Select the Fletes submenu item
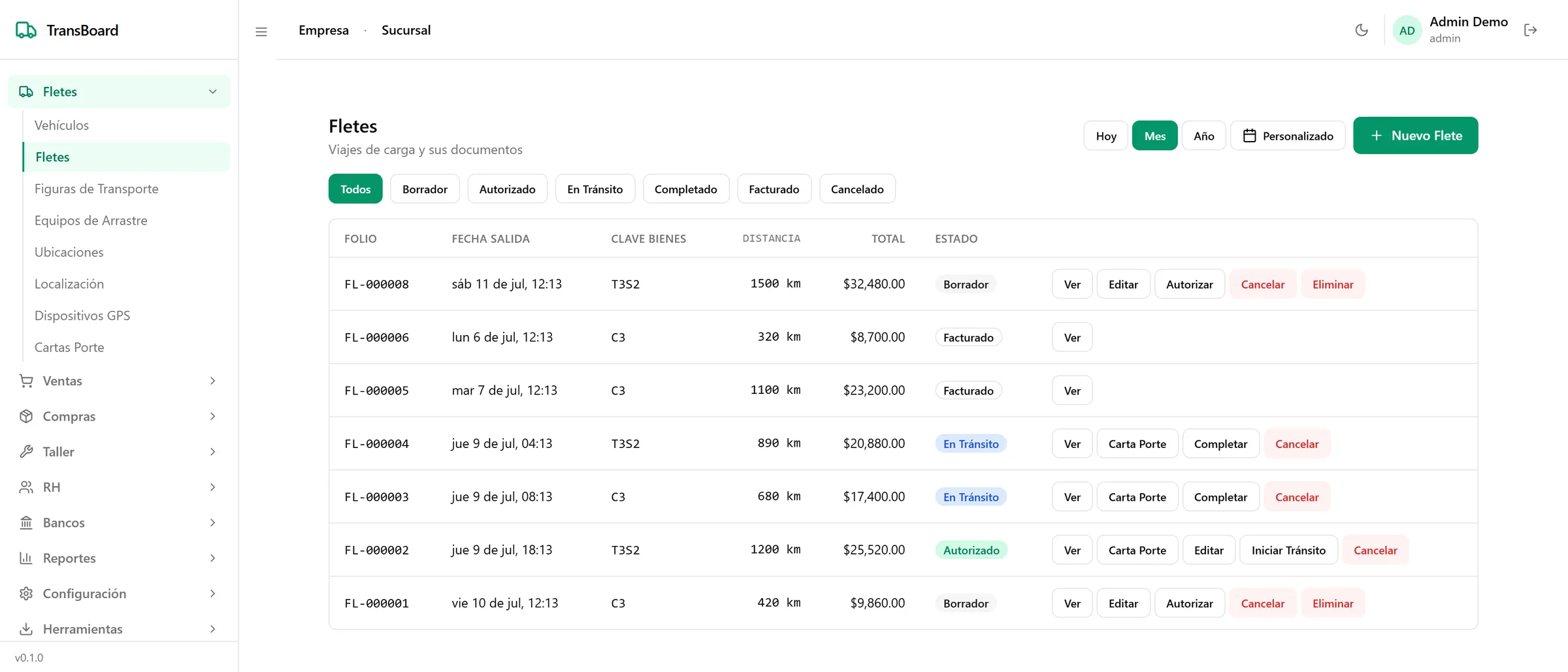Viewport: 1568px width, 672px height. tap(127, 157)
